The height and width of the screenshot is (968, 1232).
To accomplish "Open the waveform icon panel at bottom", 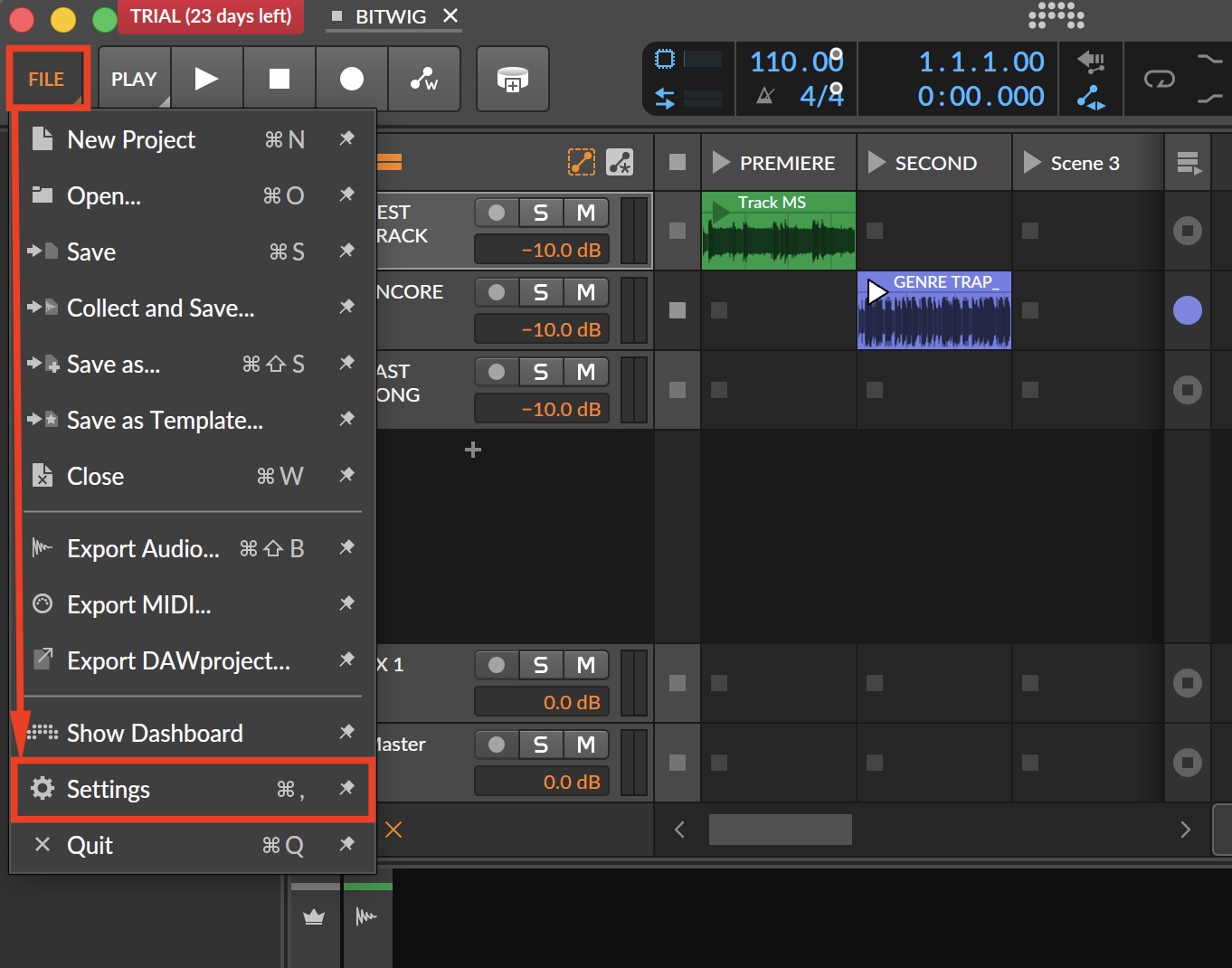I will [366, 917].
